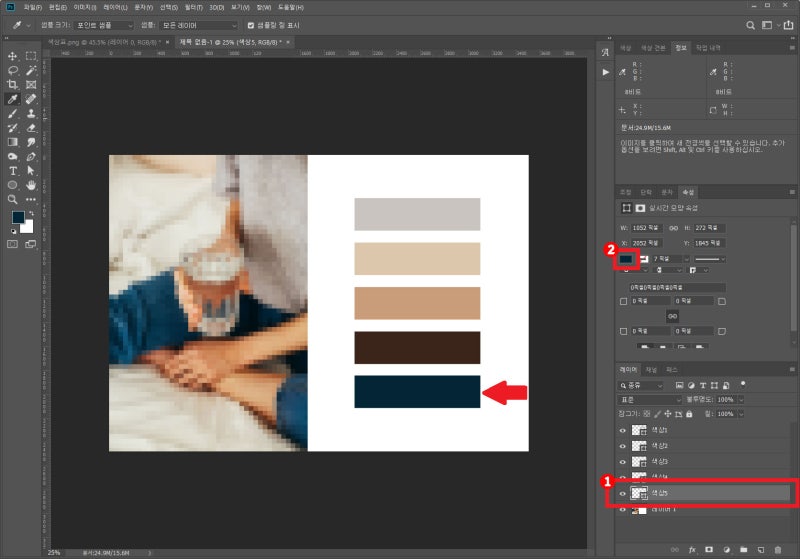The image size is (800, 559).
Task: Open '샘플' all layers dropdown
Action: 198,25
